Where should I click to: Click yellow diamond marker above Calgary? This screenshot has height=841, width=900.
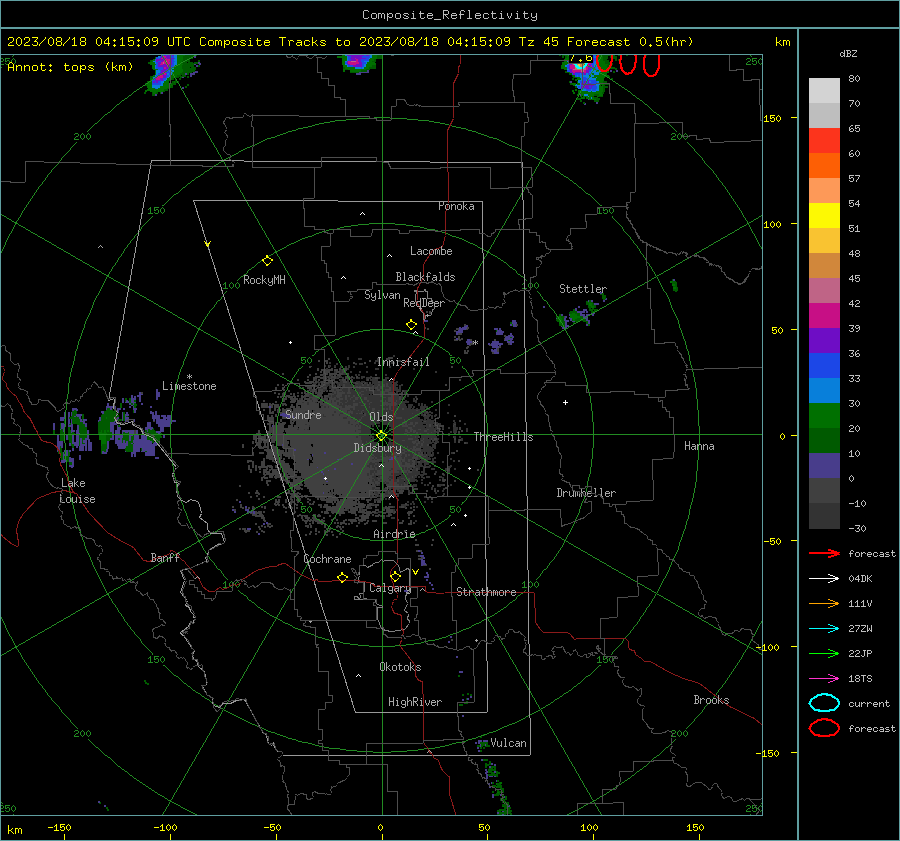click(x=395, y=576)
